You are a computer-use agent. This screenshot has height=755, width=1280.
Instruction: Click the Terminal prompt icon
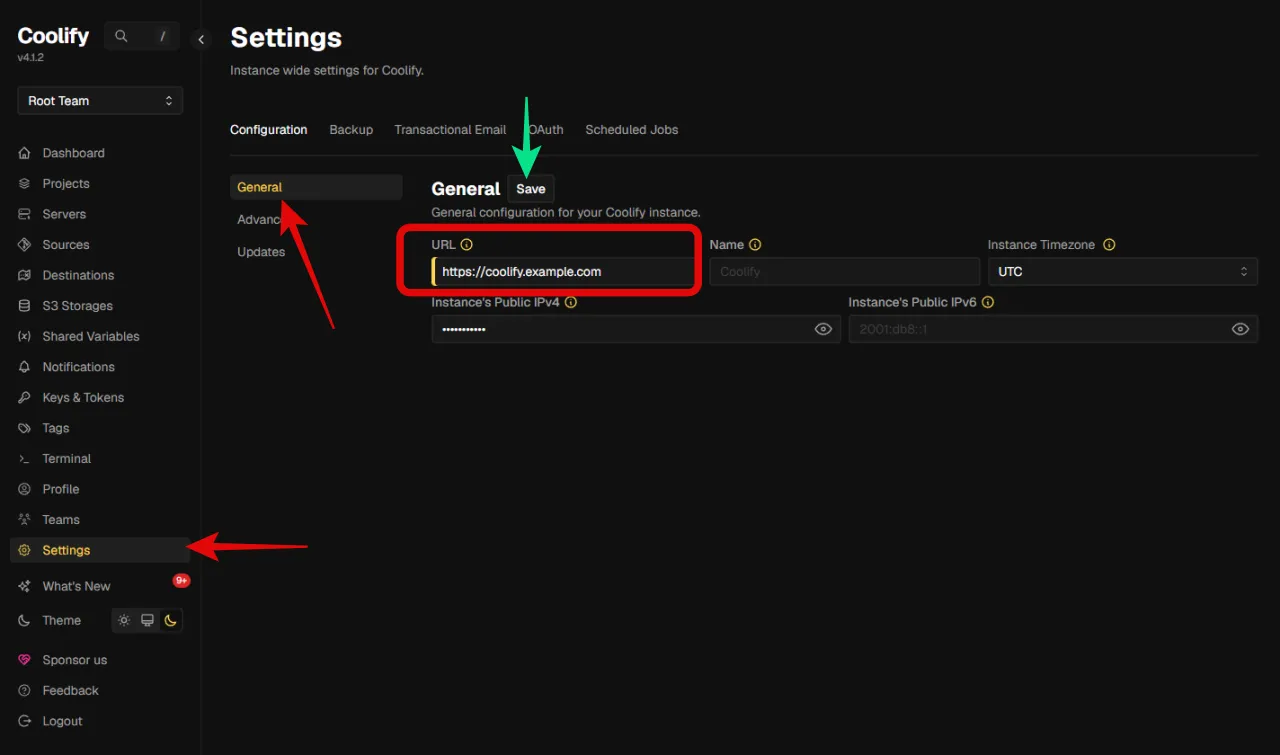coord(24,459)
